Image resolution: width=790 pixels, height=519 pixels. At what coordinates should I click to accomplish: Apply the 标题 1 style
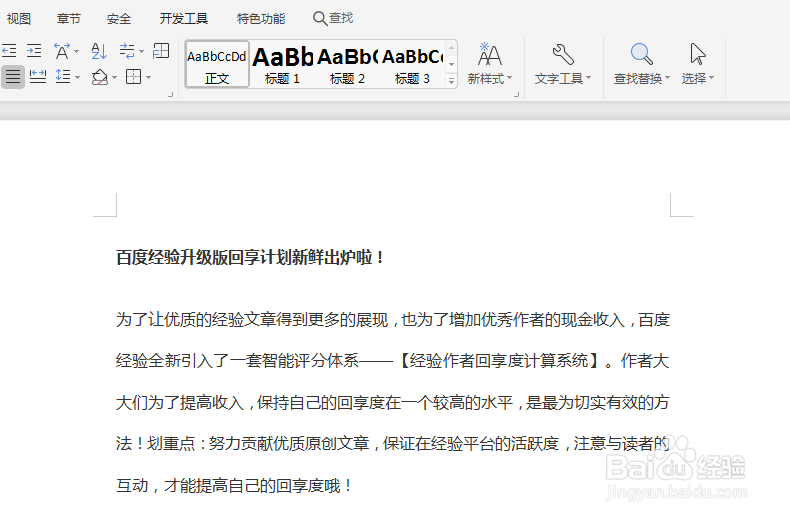pyautogui.click(x=283, y=64)
